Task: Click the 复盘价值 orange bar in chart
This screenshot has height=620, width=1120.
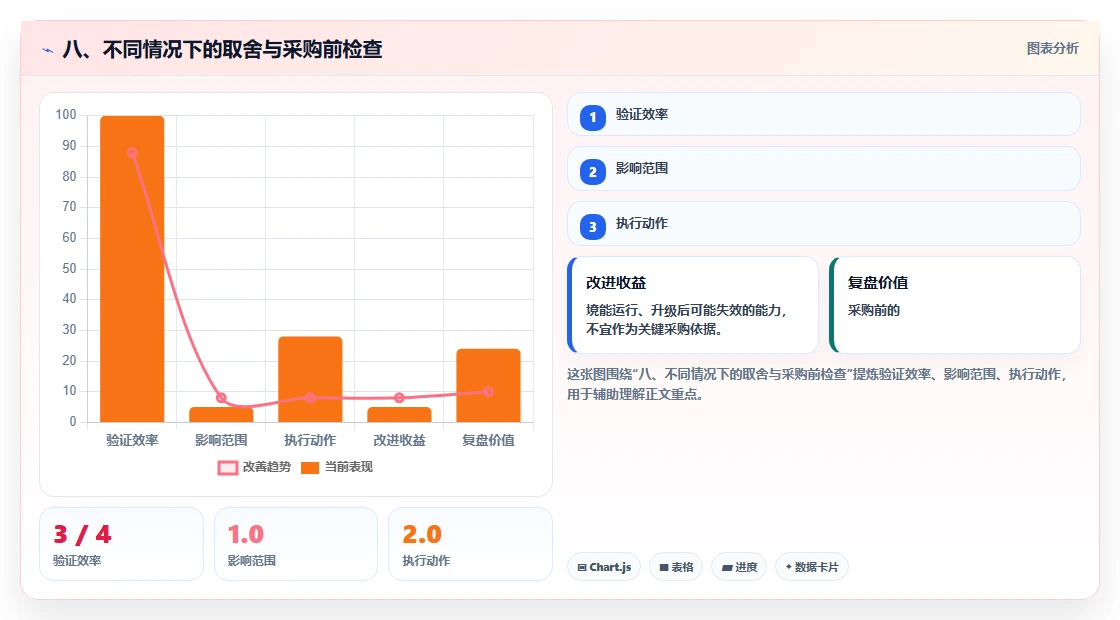Action: (x=489, y=386)
